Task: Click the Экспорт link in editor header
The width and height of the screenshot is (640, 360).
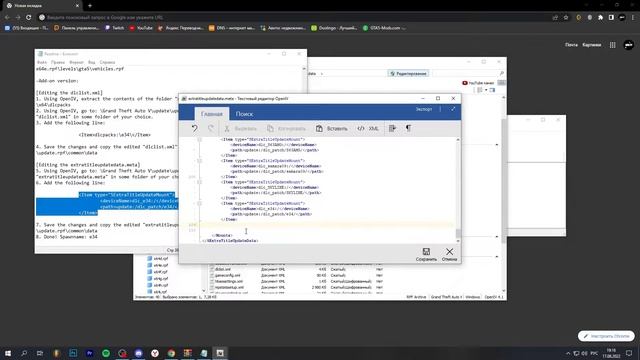Action: [424, 109]
